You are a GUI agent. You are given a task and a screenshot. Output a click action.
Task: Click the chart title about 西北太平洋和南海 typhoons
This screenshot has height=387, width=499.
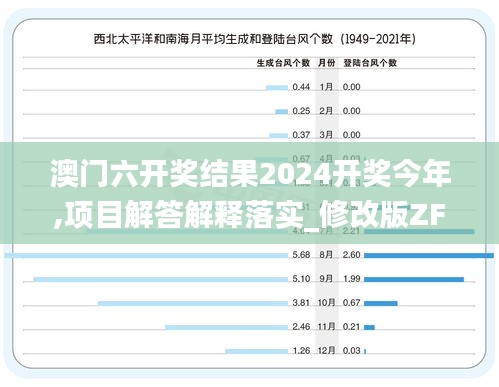[254, 39]
